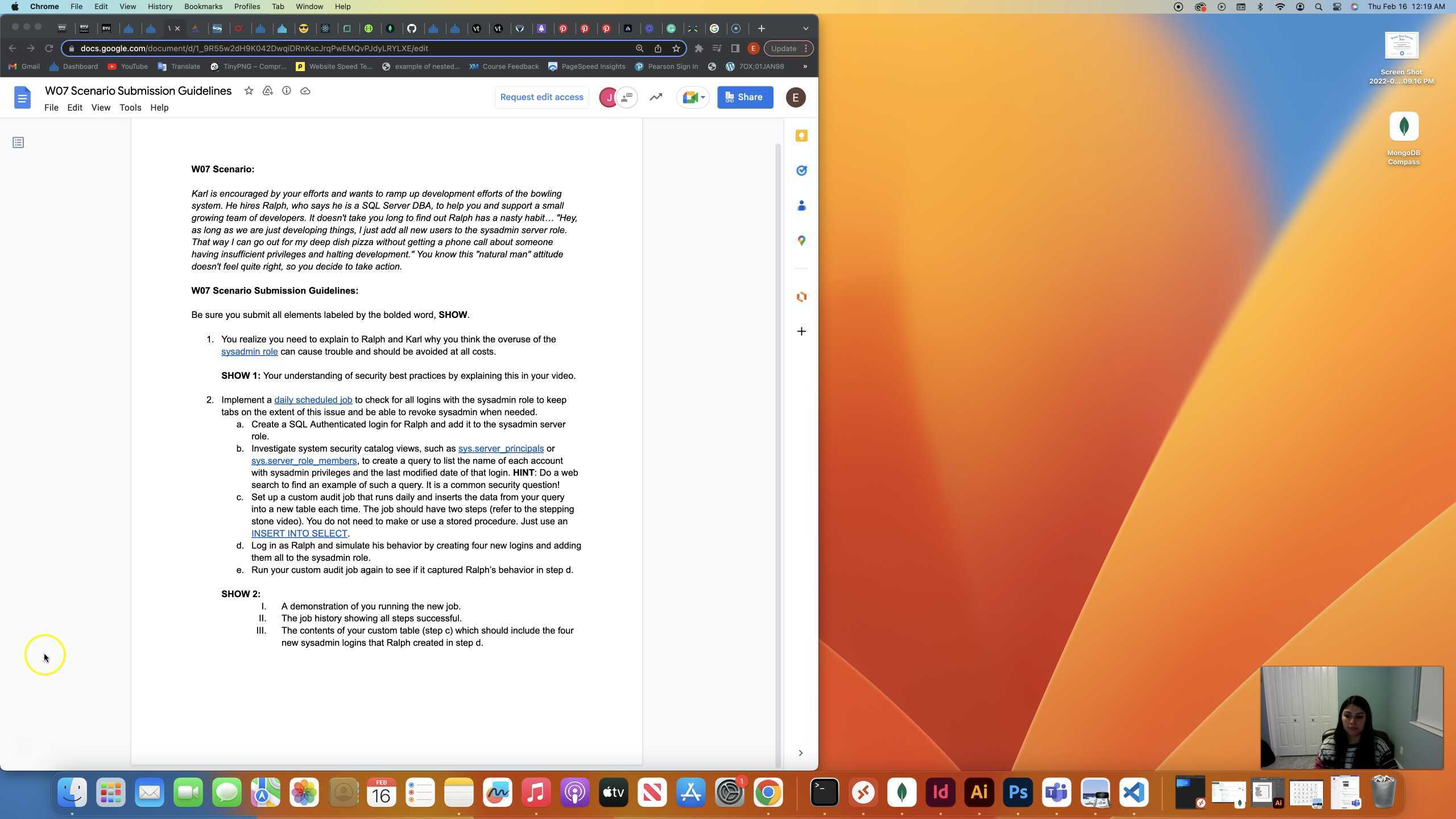Screen dimensions: 1456x819
Task: Open Google Keep in the side panel
Action: (x=801, y=136)
